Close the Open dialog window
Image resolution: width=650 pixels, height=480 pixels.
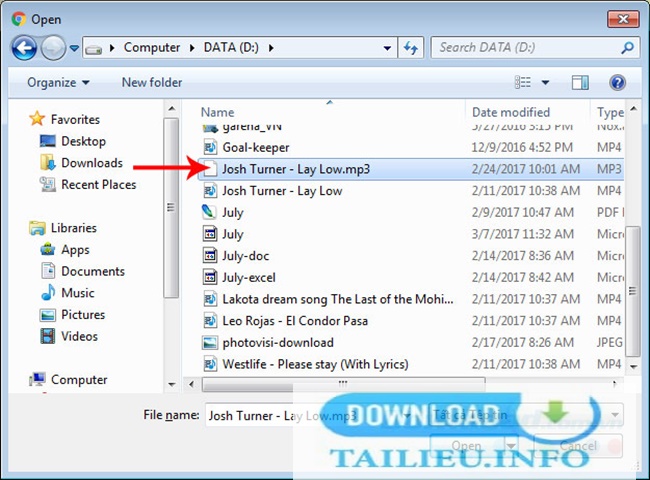click(x=623, y=19)
